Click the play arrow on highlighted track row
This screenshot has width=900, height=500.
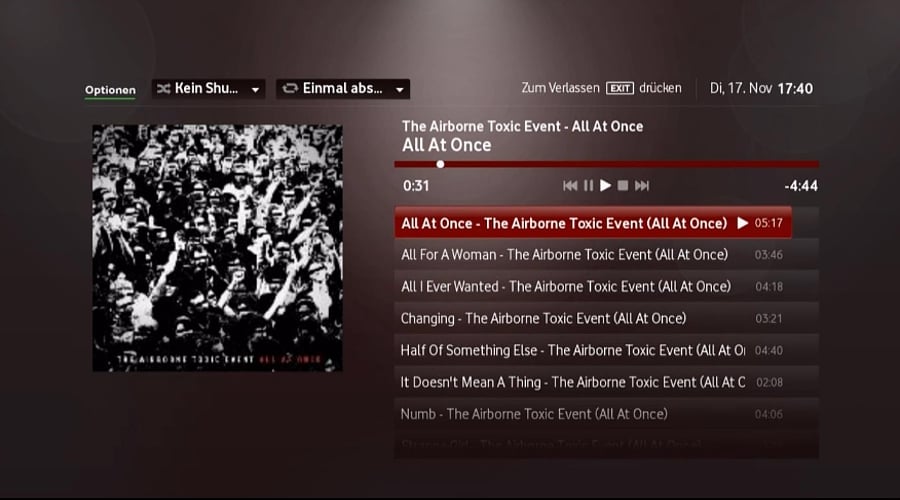742,223
